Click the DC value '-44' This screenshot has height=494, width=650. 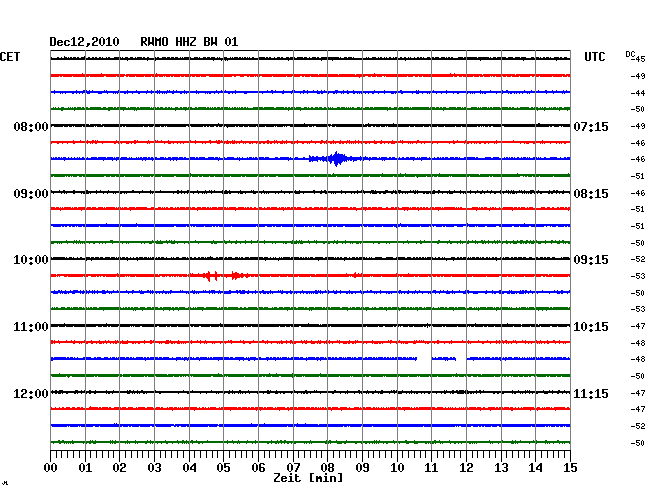[x=638, y=93]
